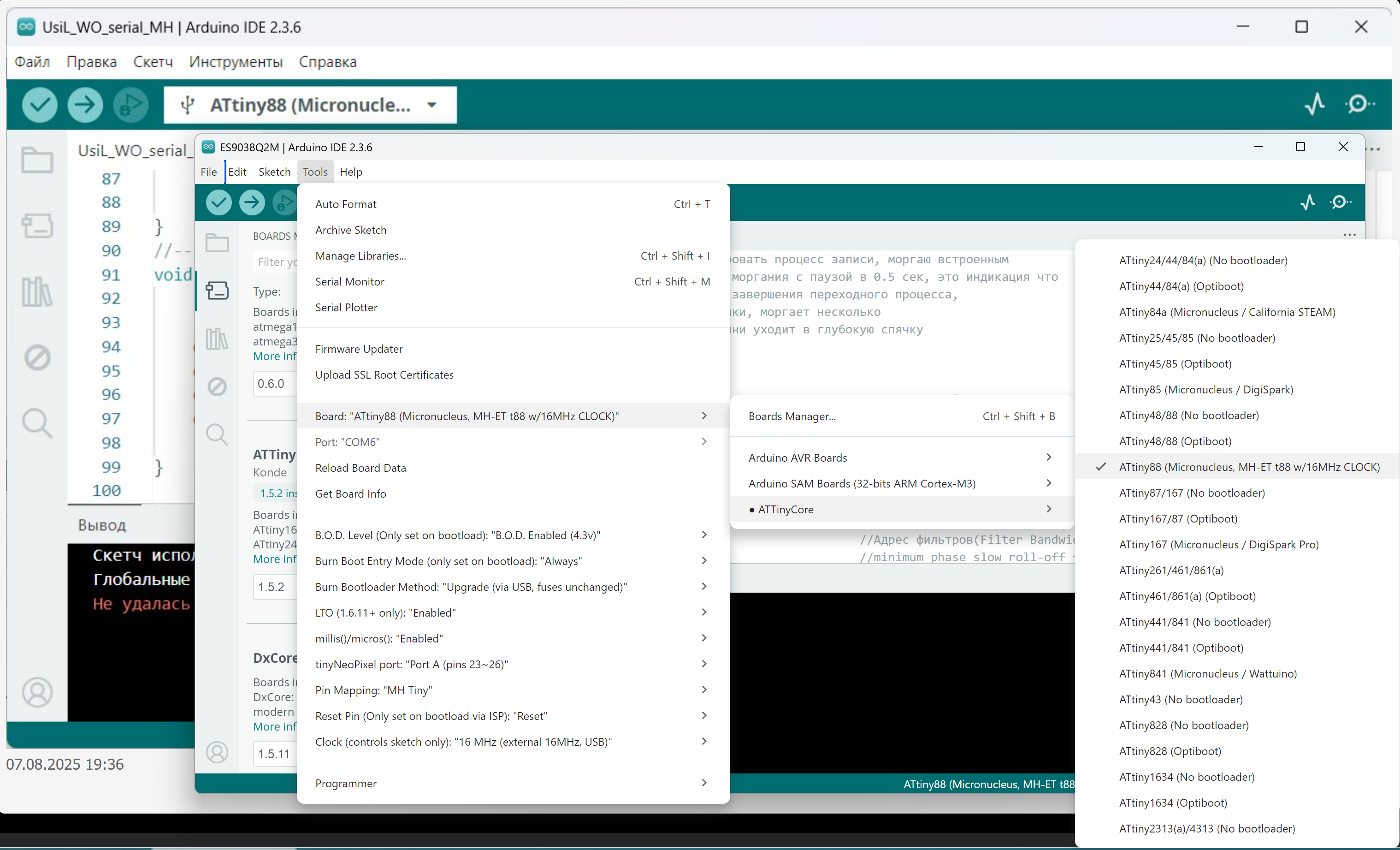This screenshot has height=850, width=1400.
Task: Select ATtiny1634 (Optiboot) board
Action: [1237, 803]
